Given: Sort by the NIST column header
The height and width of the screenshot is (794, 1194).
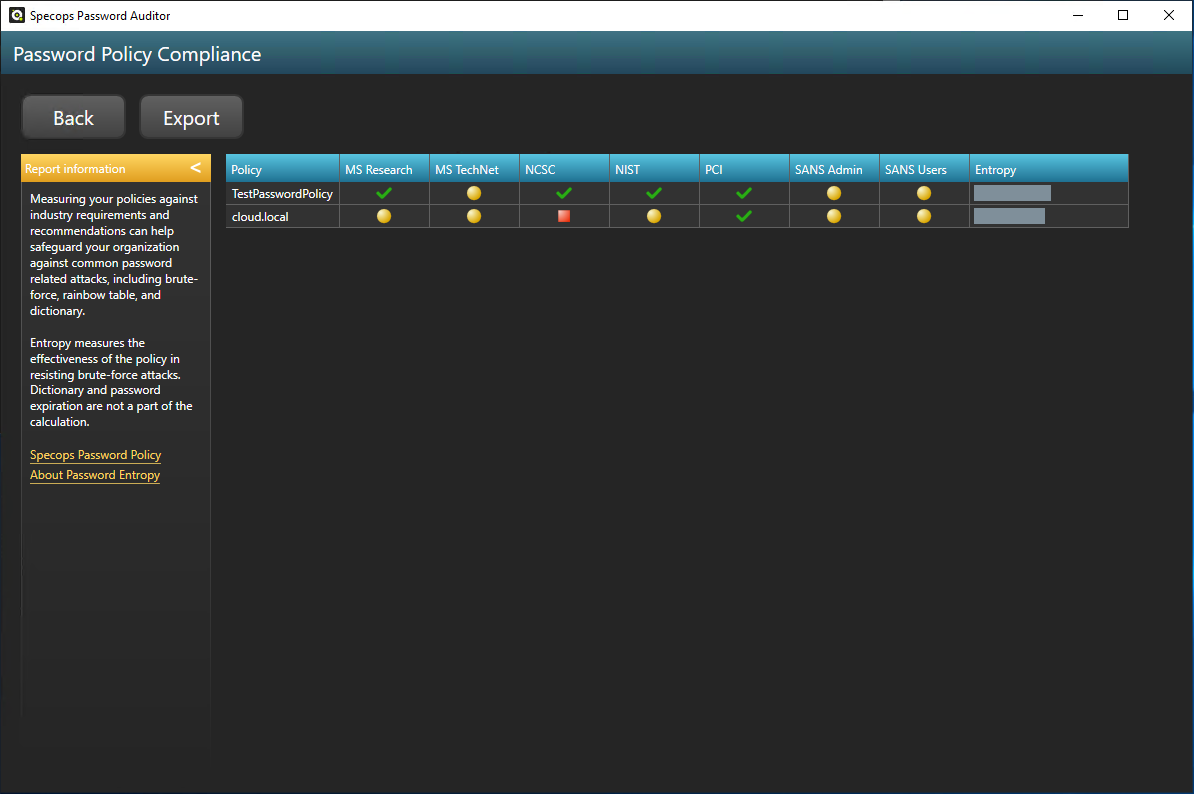Looking at the screenshot, I should coord(654,169).
